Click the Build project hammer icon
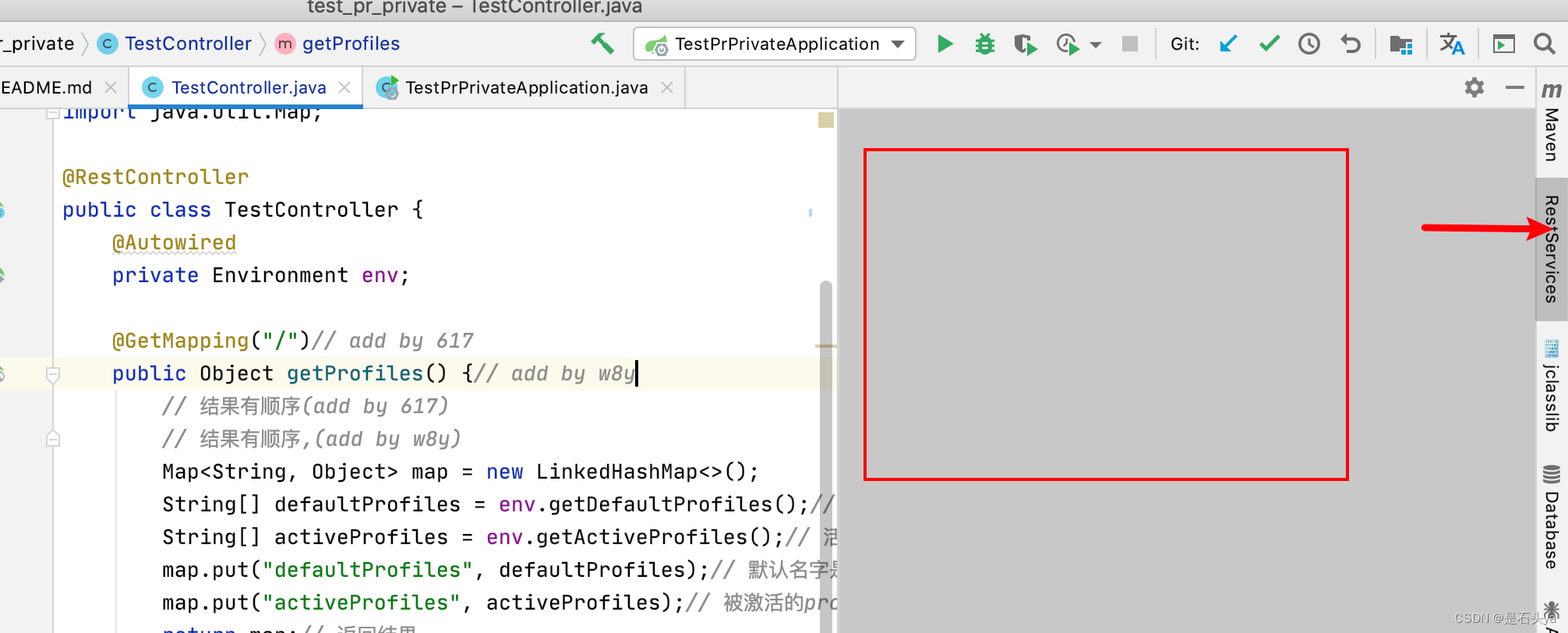 [x=602, y=44]
